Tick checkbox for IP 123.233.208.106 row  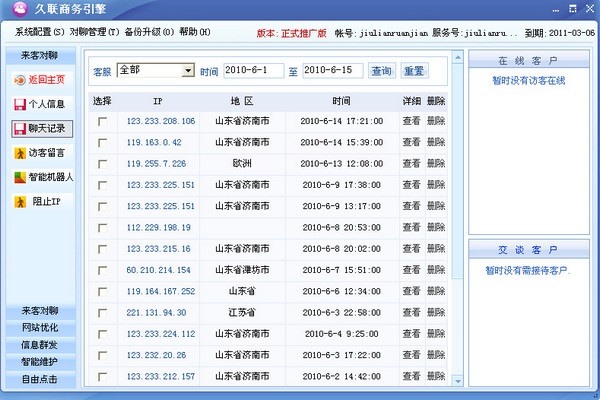click(x=102, y=121)
